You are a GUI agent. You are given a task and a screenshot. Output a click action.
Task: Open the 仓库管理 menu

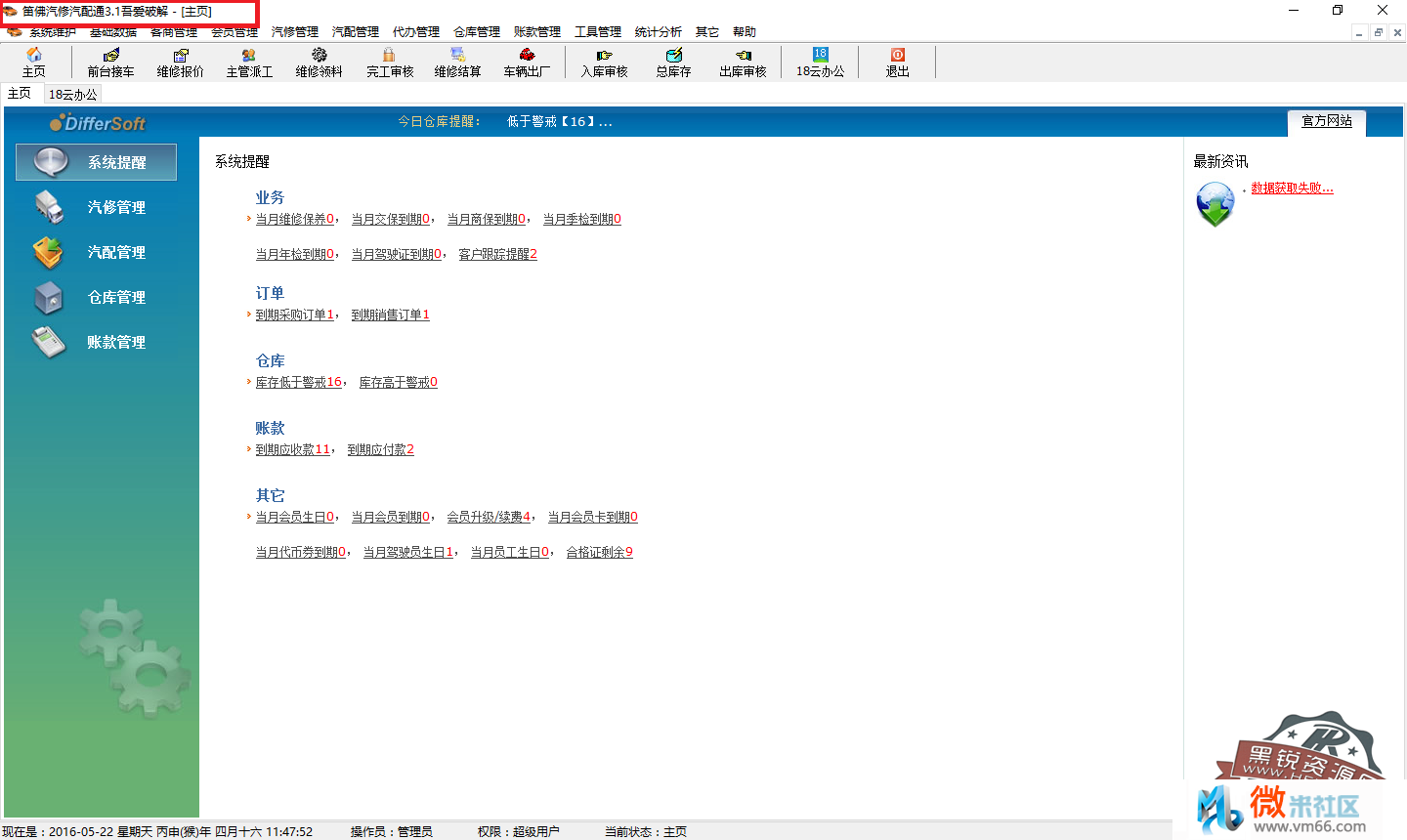[477, 32]
